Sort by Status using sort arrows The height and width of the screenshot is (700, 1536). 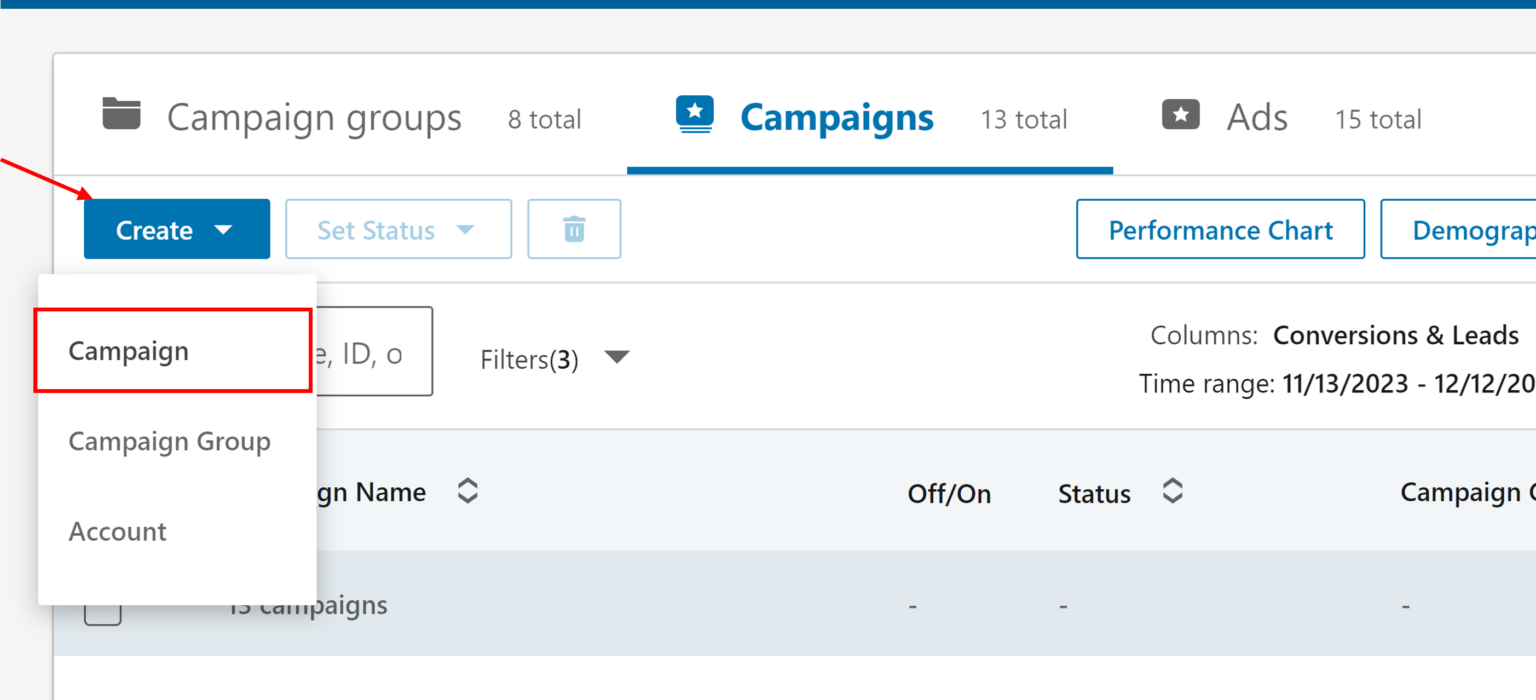tap(1171, 491)
